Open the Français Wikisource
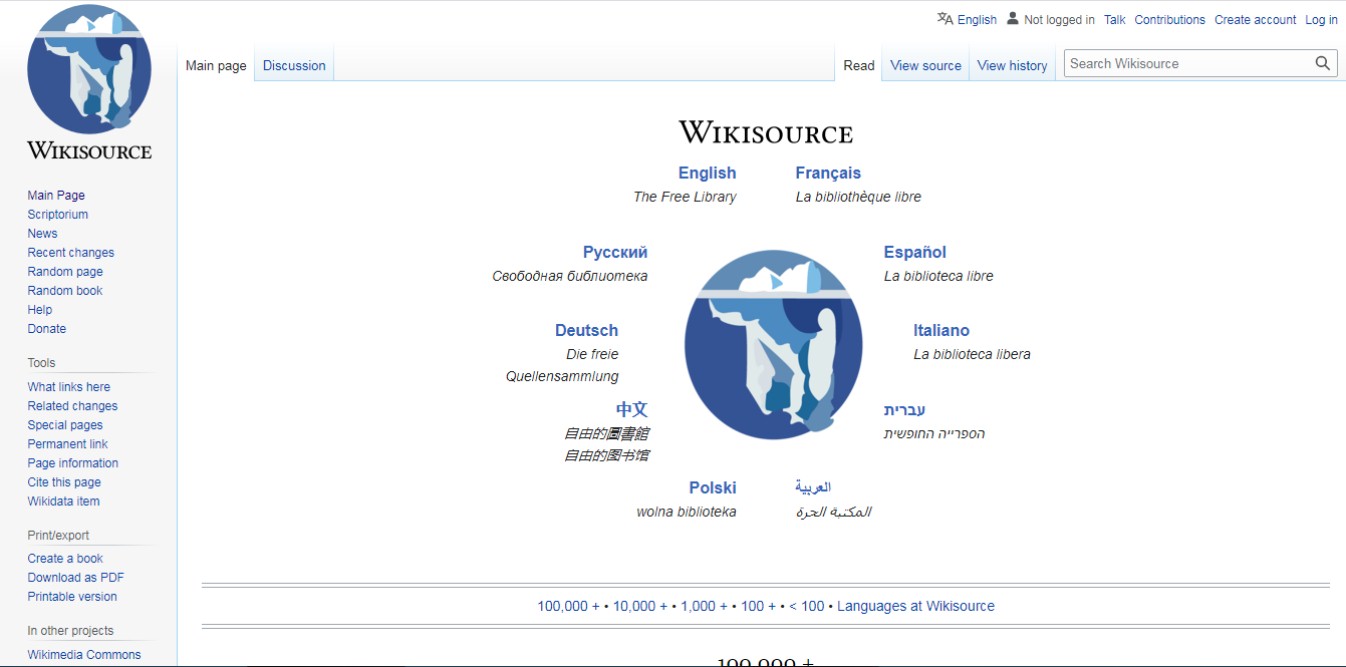The height and width of the screenshot is (667, 1346). (828, 173)
